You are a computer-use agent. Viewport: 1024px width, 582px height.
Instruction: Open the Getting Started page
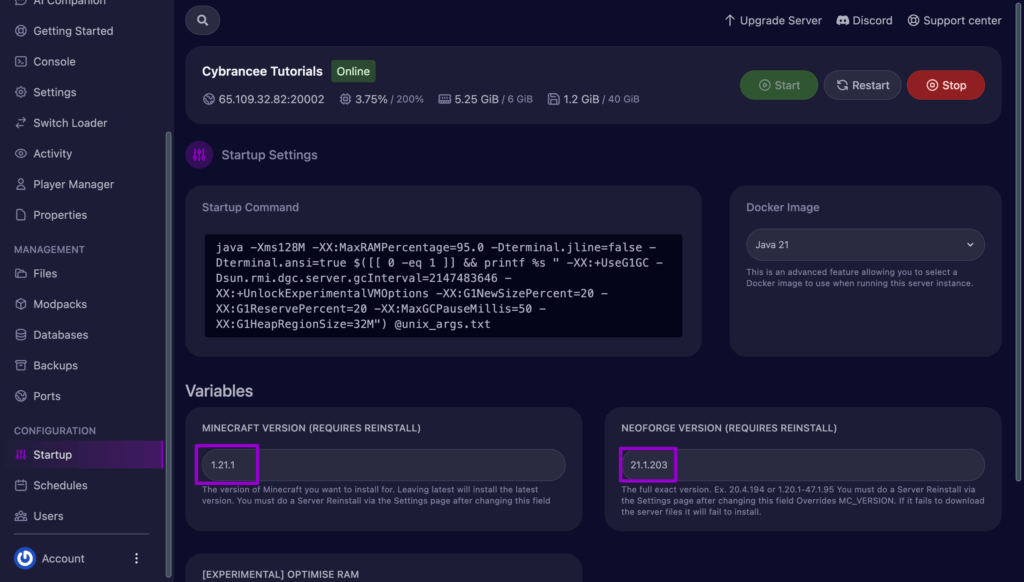pyautogui.click(x=73, y=31)
